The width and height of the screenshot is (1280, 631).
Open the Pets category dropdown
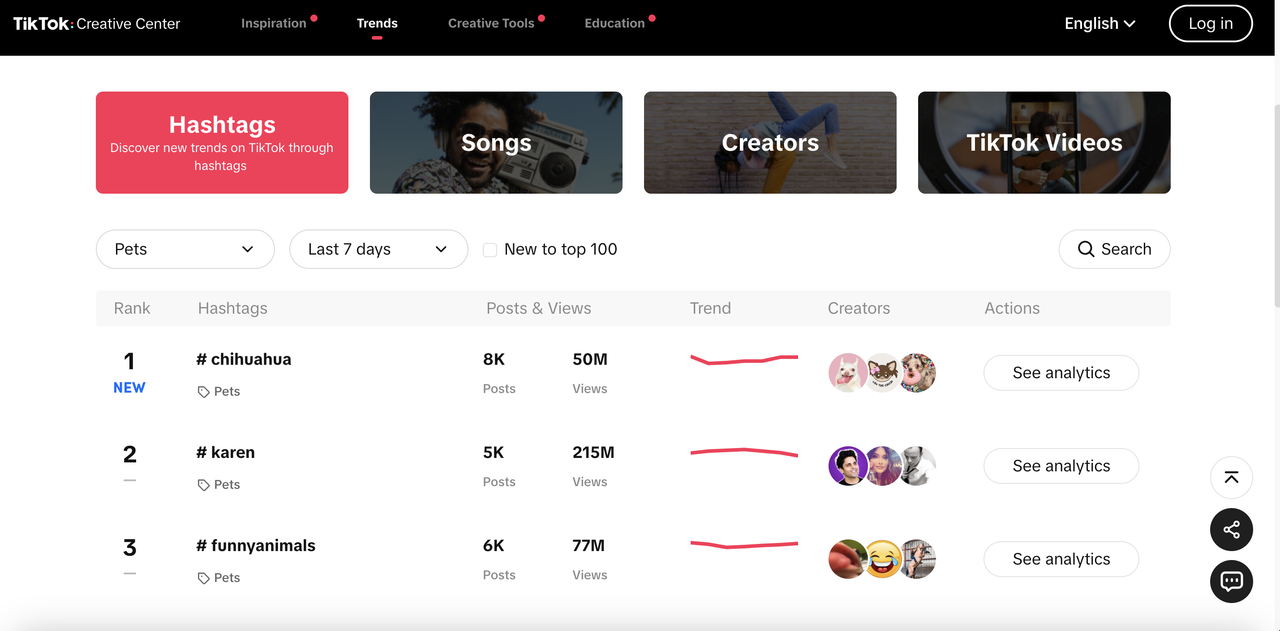185,249
